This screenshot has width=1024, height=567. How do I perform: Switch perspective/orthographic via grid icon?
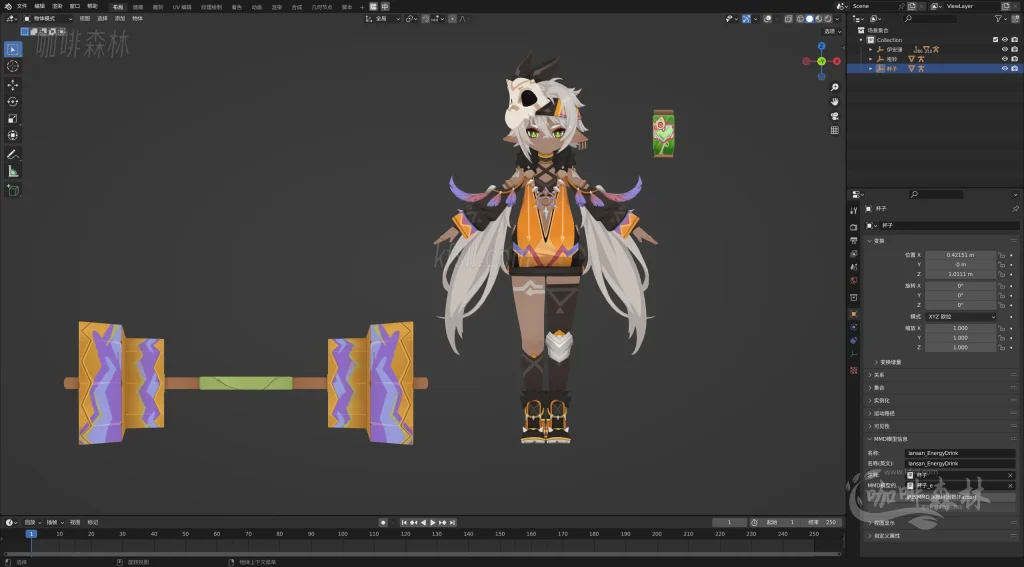[x=834, y=130]
